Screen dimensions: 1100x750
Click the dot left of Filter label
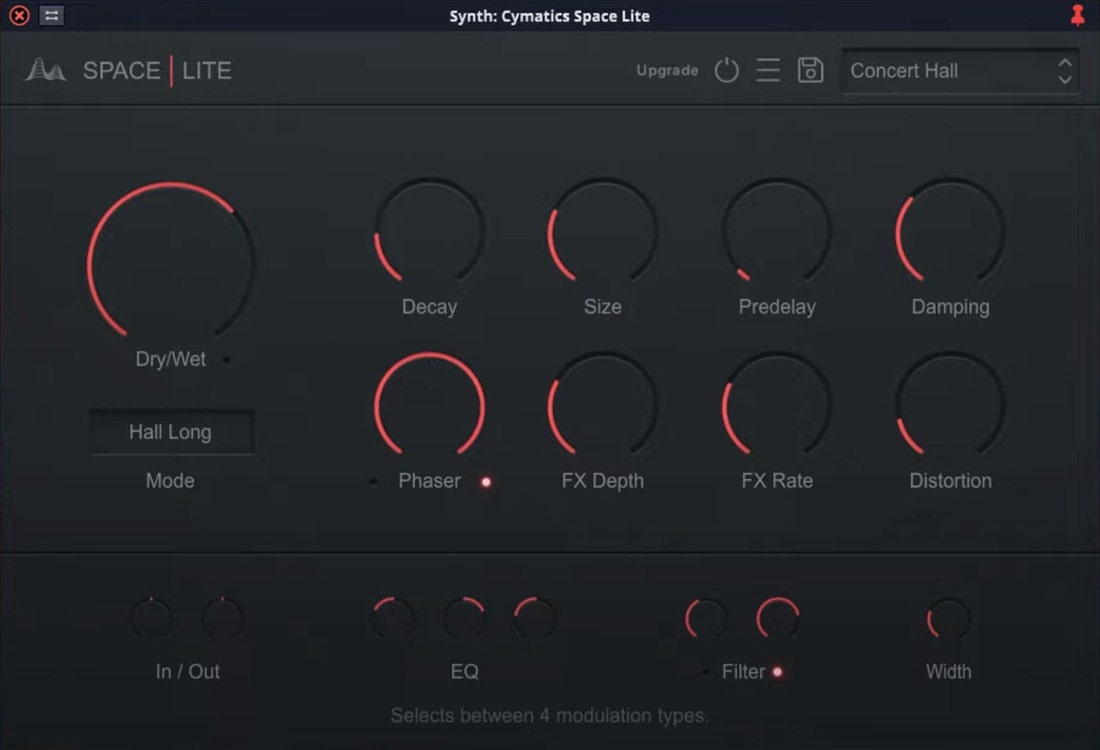tap(707, 673)
